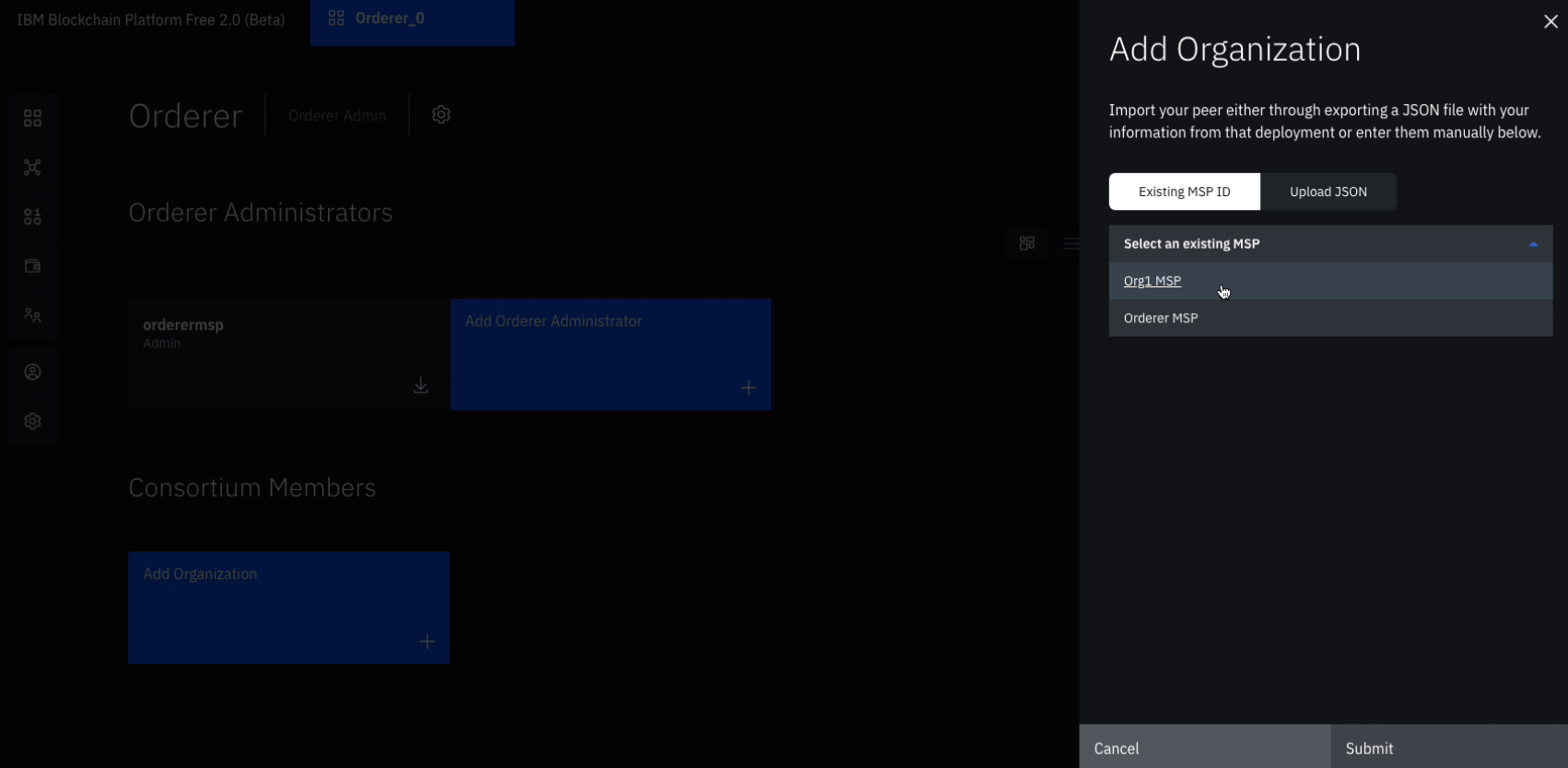Screen dimensions: 1568x768
Task: Open the network nodes icon in sidebar
Action: pyautogui.click(x=32, y=168)
